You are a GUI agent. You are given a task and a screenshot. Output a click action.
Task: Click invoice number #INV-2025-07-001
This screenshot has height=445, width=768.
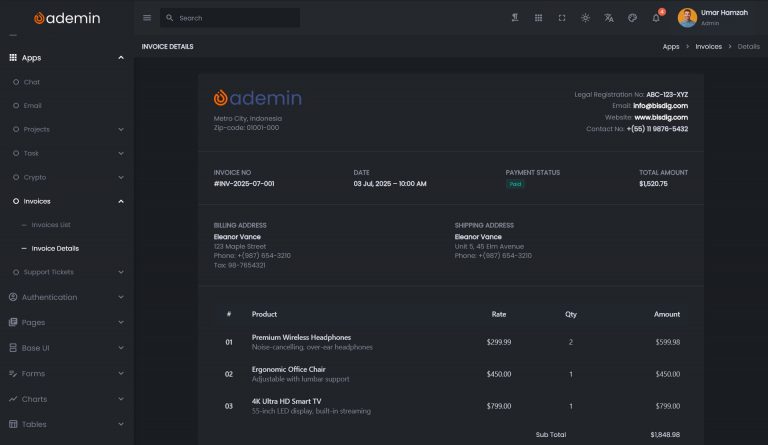pyautogui.click(x=244, y=184)
